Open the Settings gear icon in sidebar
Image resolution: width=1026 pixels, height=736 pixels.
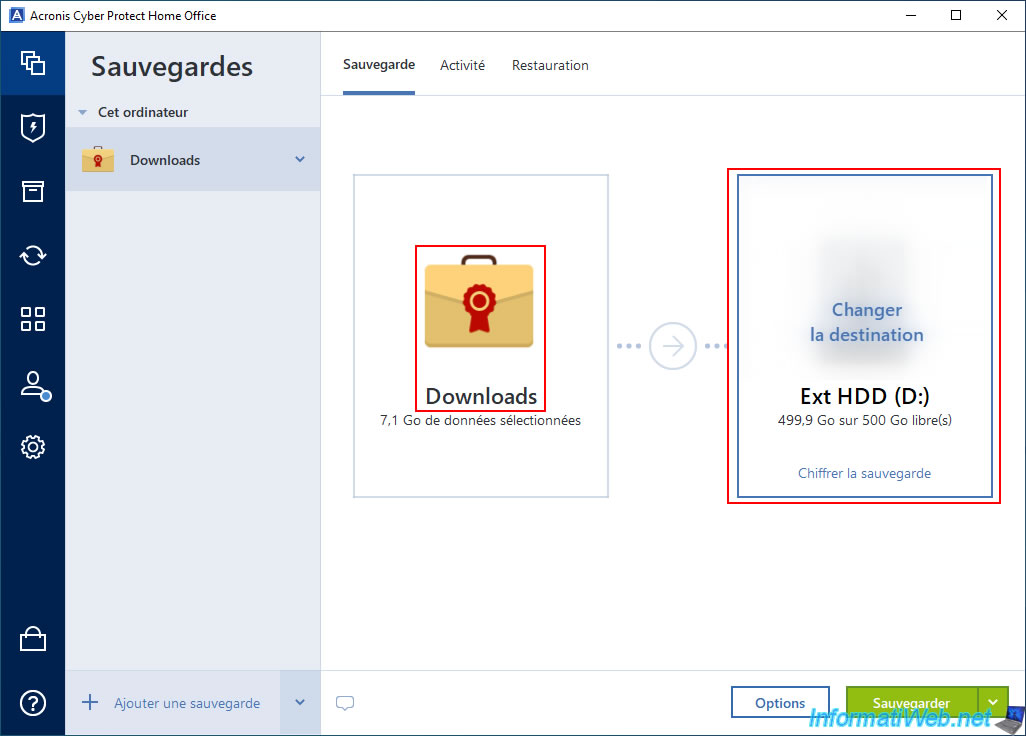tap(33, 447)
